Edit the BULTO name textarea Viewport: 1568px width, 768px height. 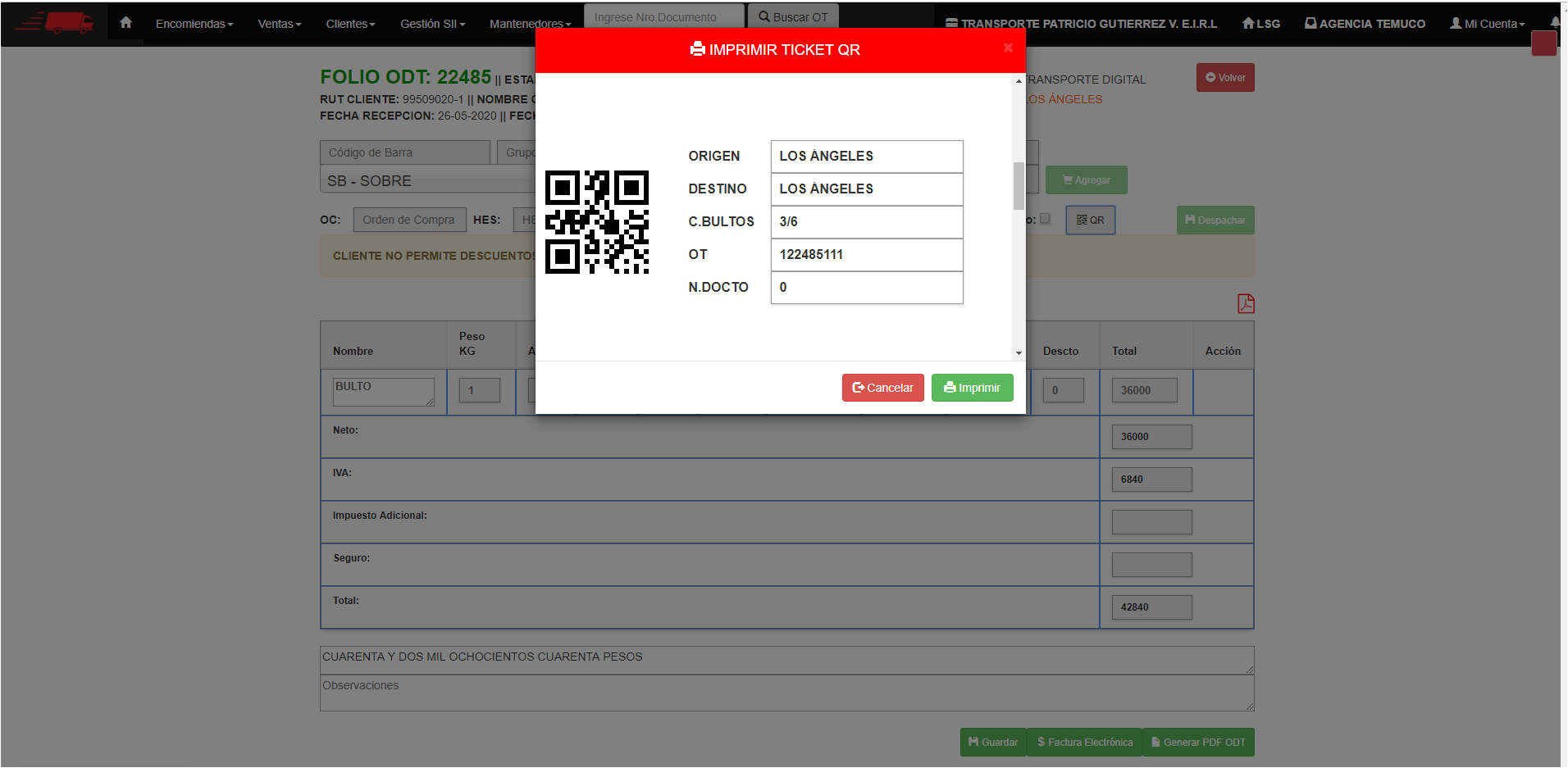click(x=384, y=392)
